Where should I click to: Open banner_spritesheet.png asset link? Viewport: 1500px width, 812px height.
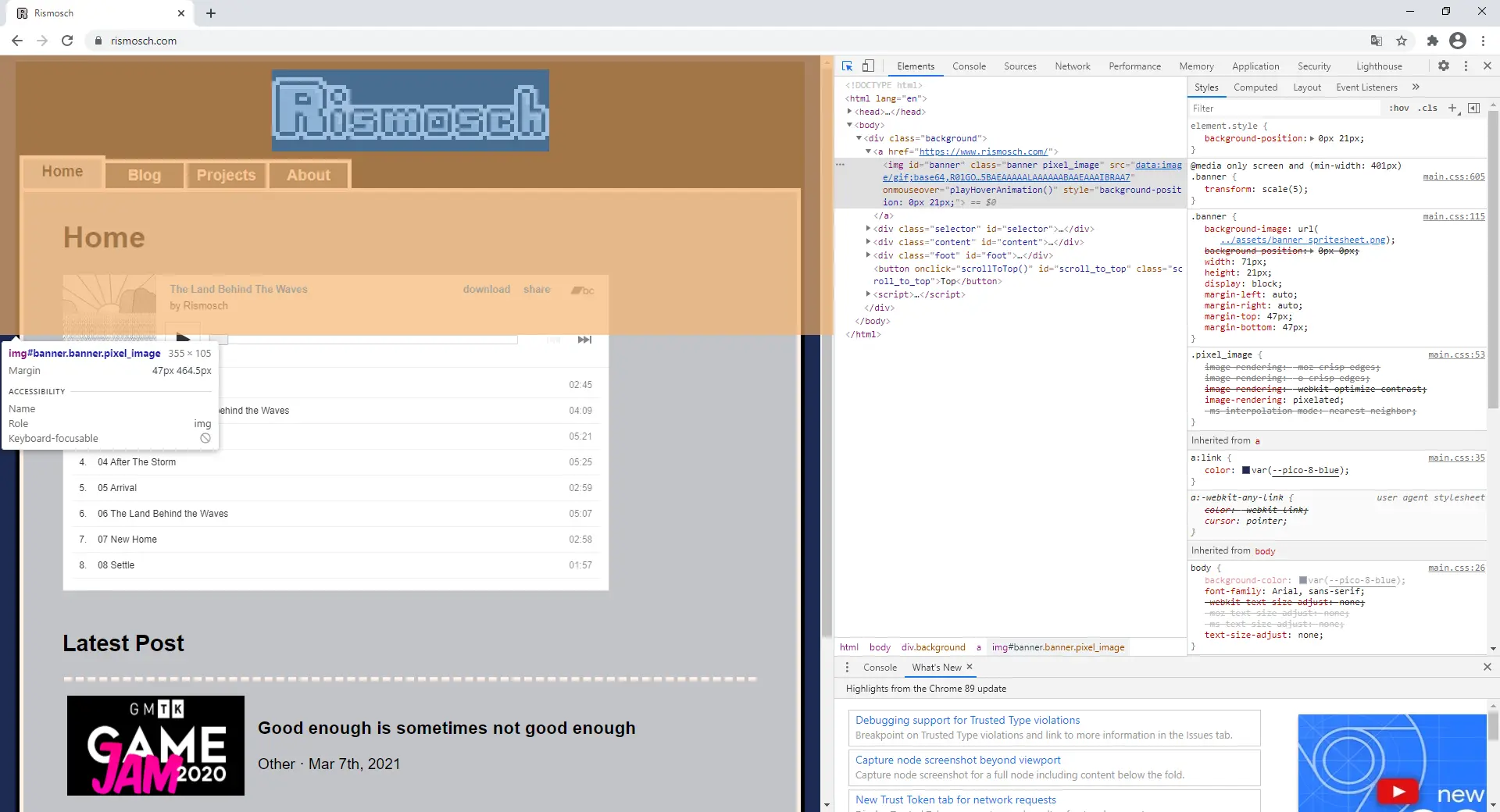[1302, 240]
